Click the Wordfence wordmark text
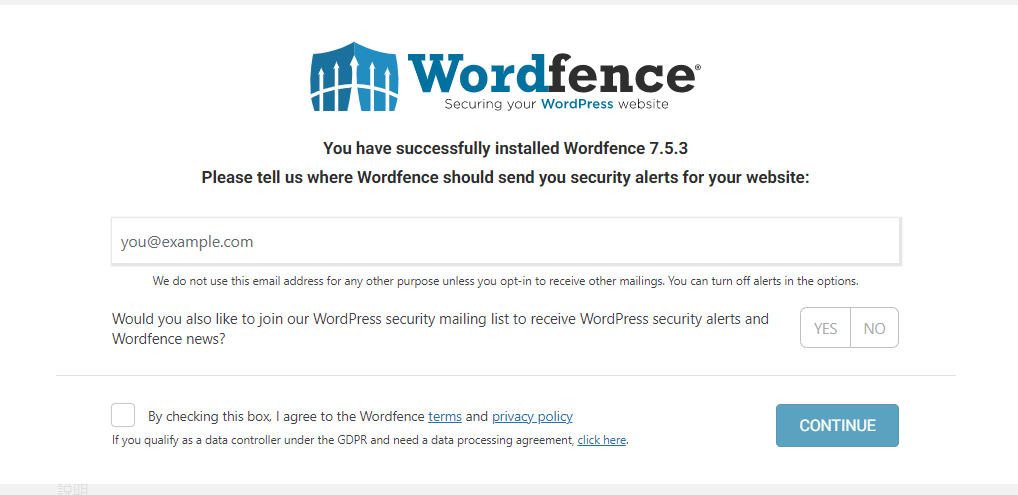1018x495 pixels. [x=551, y=74]
